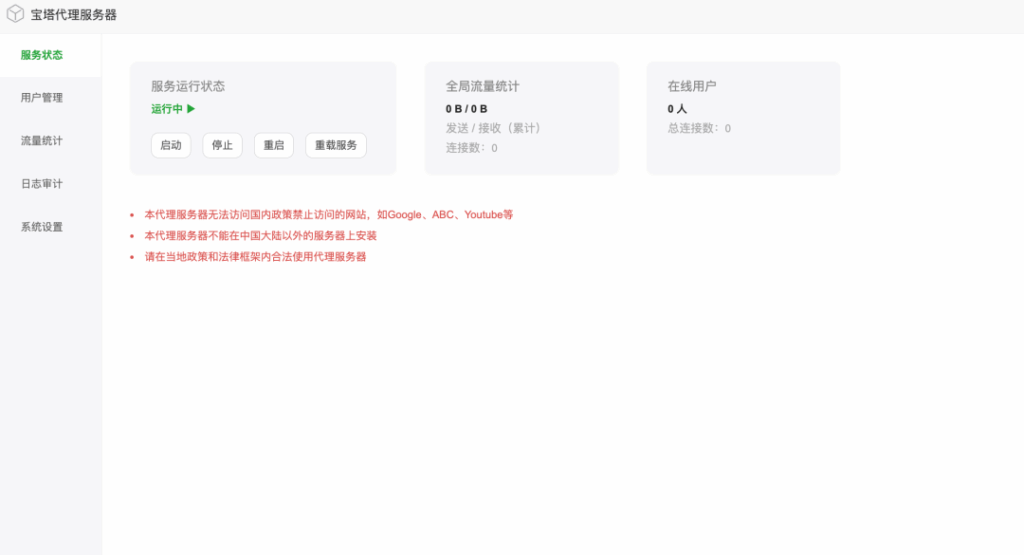
Task: Click the 全局流量统计 card heading
Action: [x=483, y=87]
